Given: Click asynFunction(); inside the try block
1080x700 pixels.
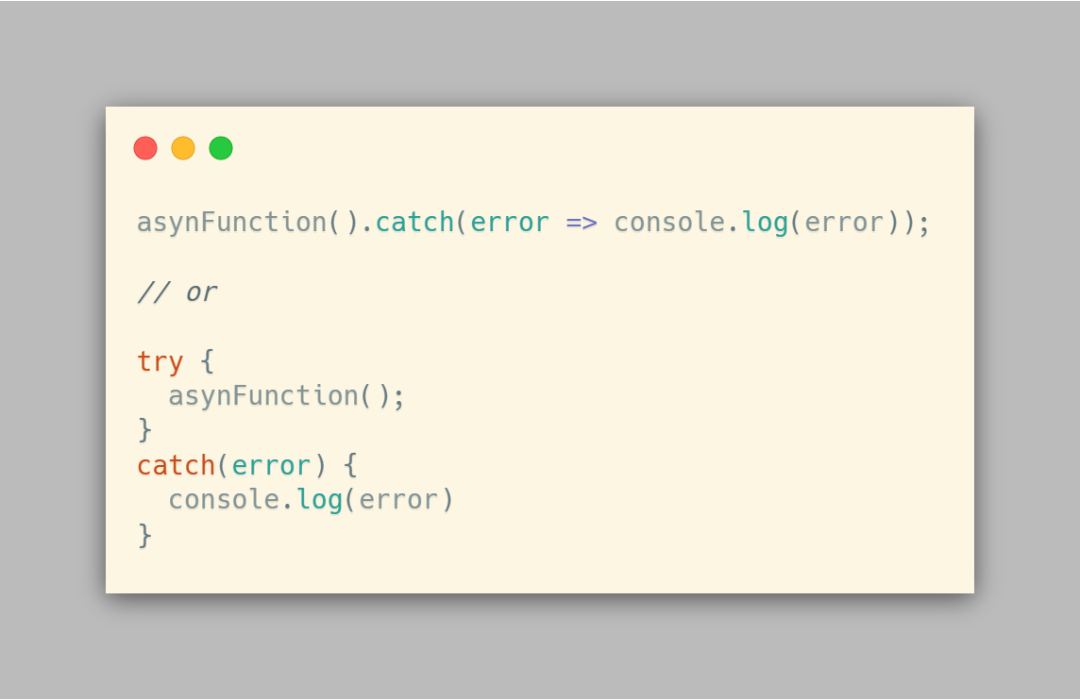Looking at the screenshot, I should click(x=287, y=396).
